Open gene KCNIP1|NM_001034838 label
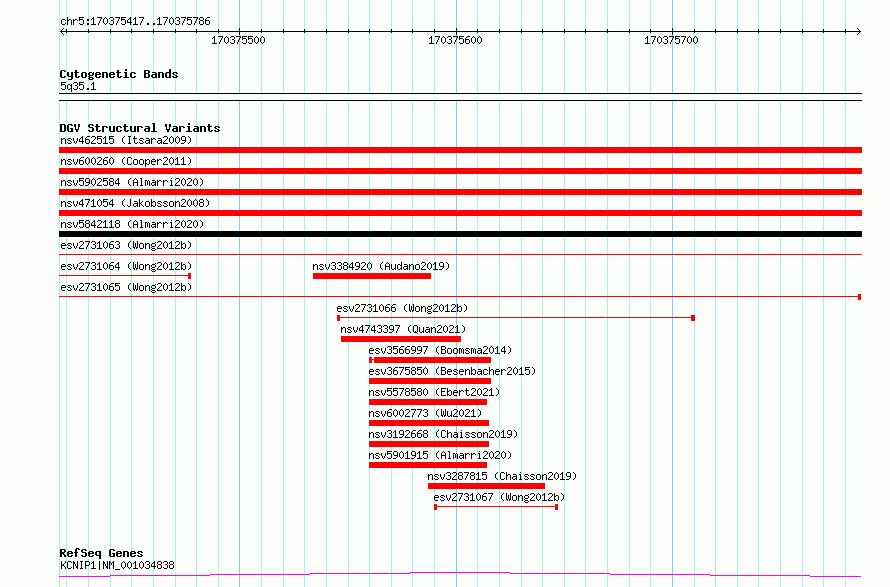The height and width of the screenshot is (587, 890). 117,565
